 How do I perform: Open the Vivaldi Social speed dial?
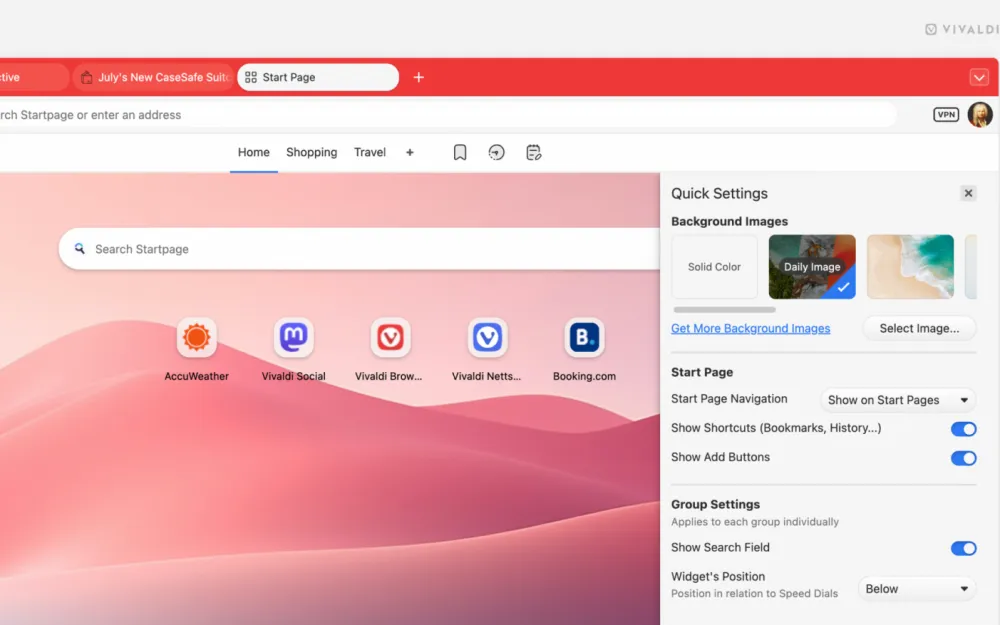click(294, 339)
